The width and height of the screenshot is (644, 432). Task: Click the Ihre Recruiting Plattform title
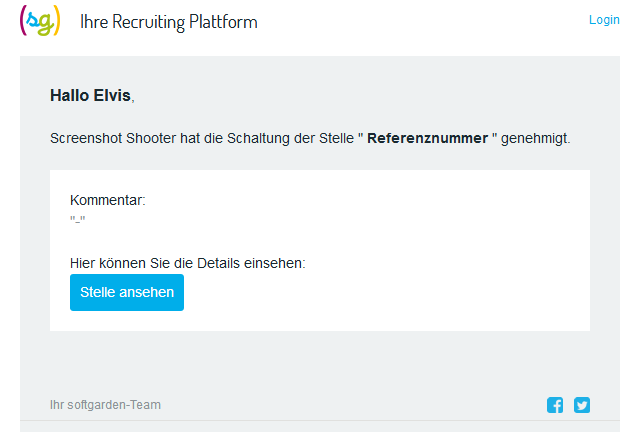(x=169, y=22)
